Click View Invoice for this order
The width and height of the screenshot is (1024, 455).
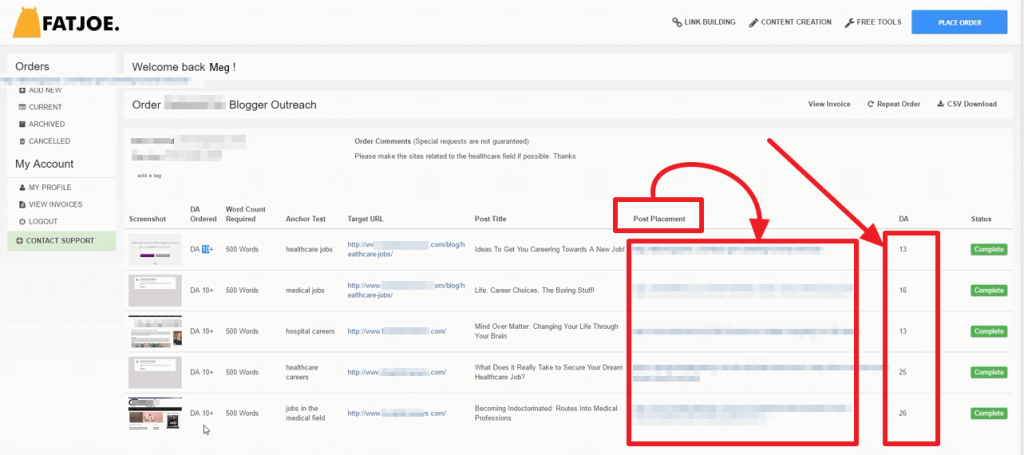pos(829,104)
